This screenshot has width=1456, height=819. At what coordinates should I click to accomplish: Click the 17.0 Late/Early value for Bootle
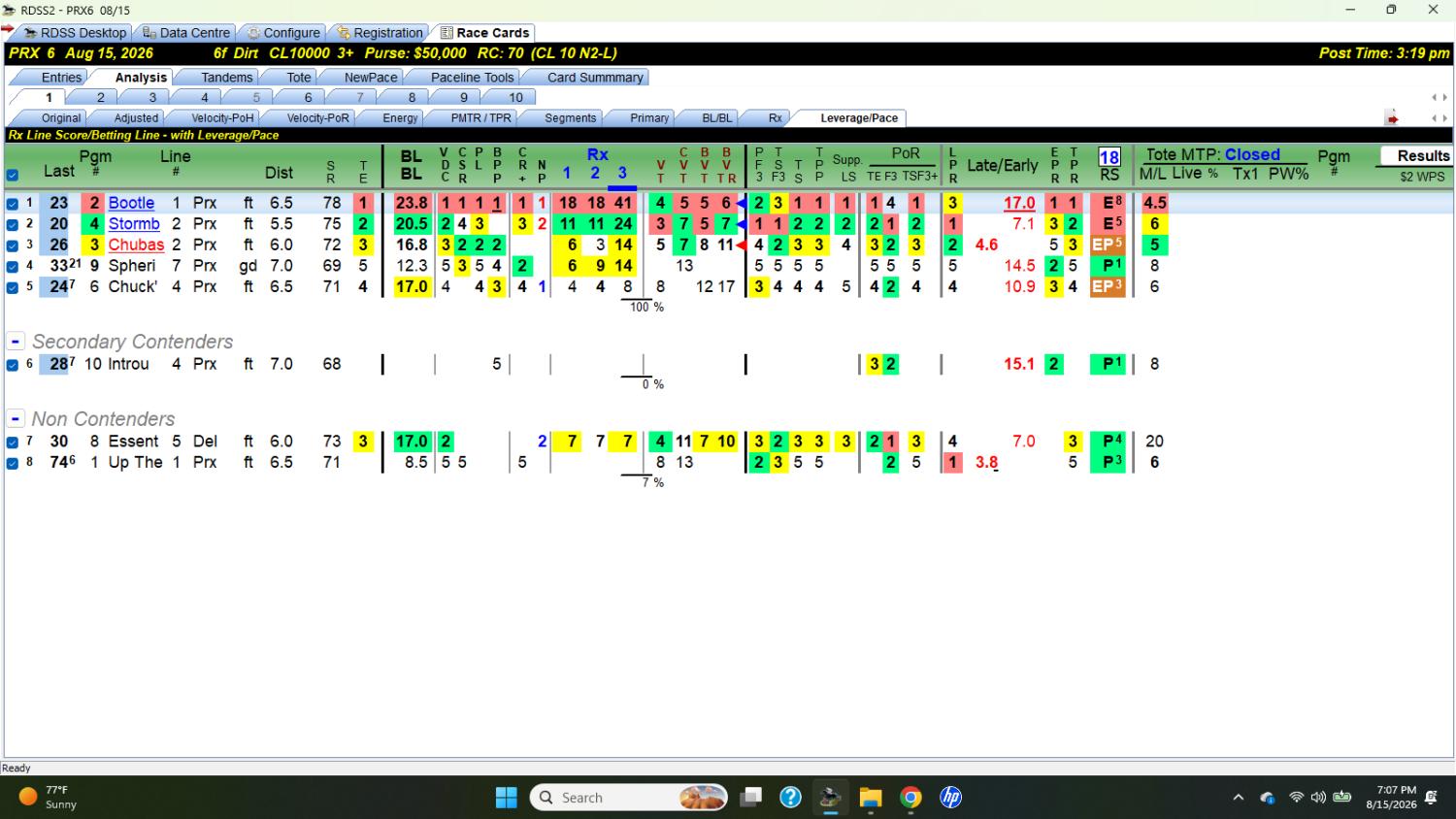1019,203
